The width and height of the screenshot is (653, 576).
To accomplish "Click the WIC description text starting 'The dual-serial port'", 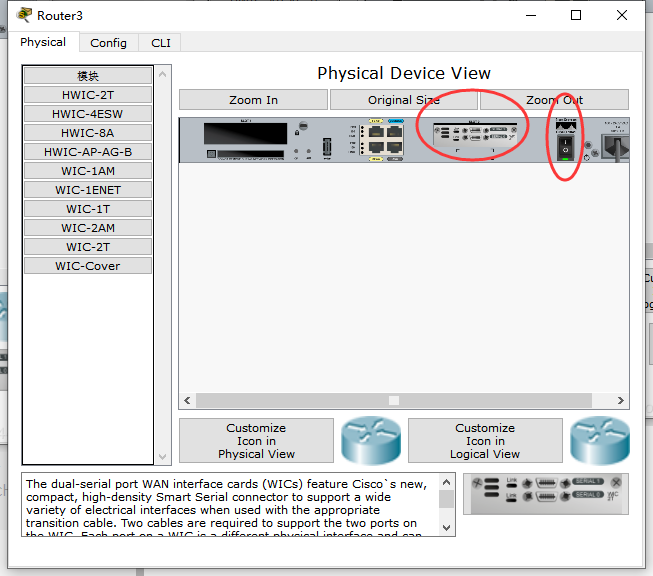I will 227,506.
